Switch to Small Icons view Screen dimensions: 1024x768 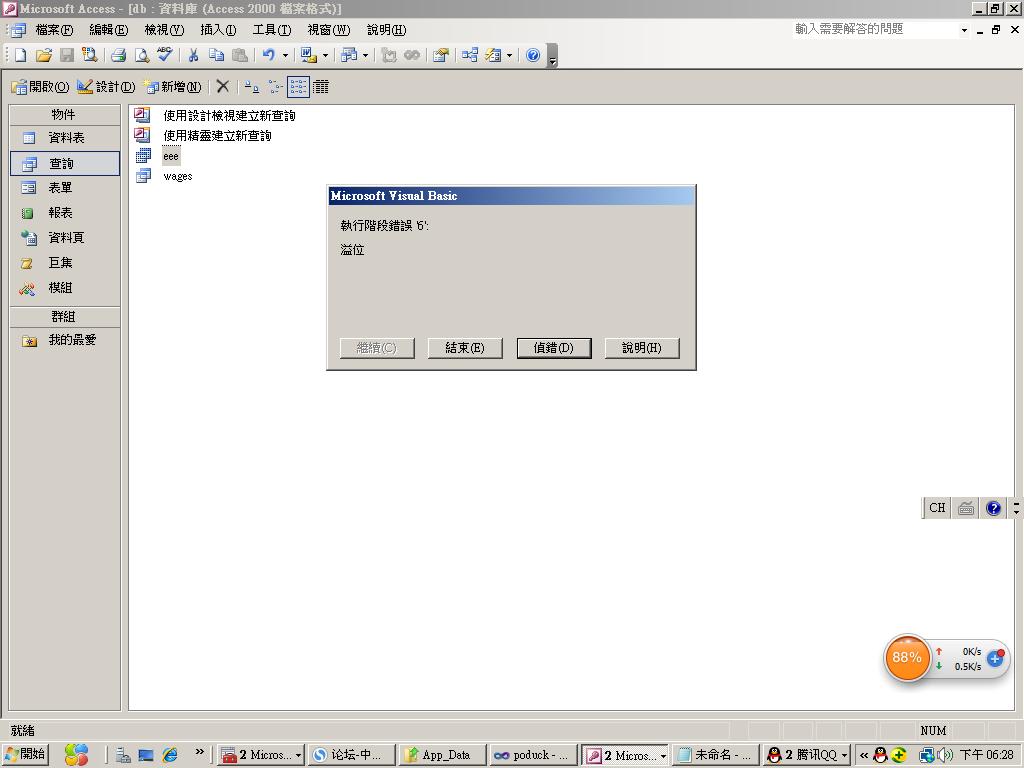point(275,86)
